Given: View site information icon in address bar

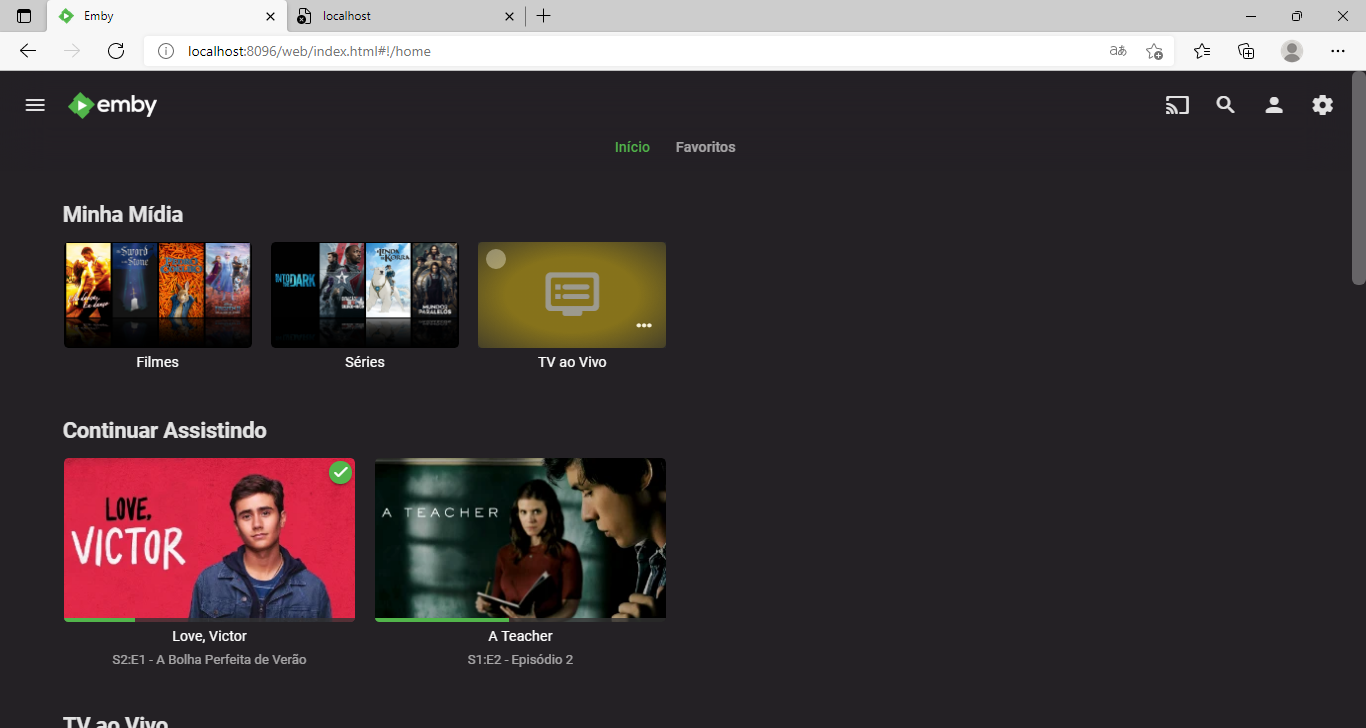Looking at the screenshot, I should [x=166, y=51].
